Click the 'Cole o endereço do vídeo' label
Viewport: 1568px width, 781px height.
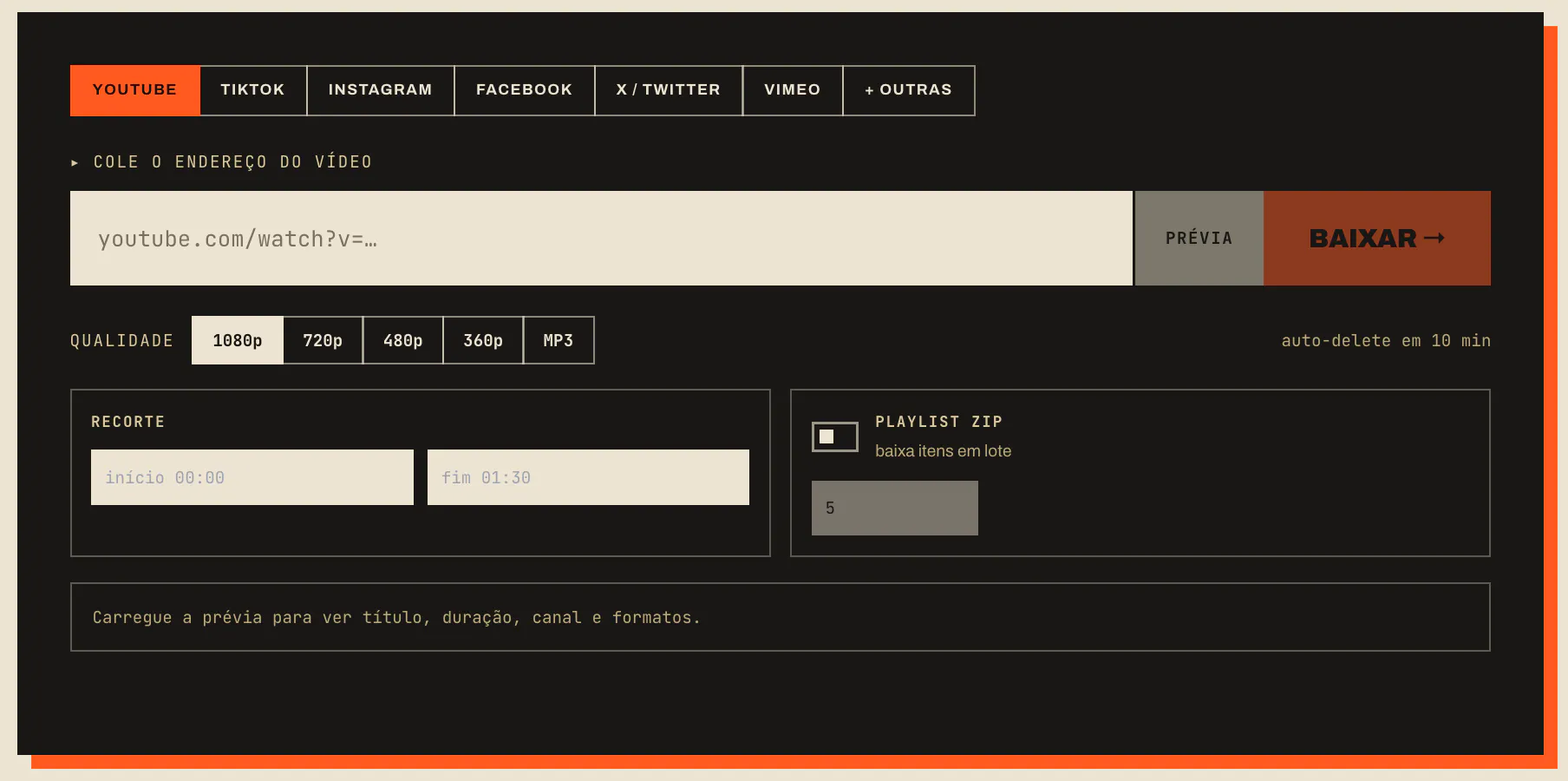(x=232, y=162)
